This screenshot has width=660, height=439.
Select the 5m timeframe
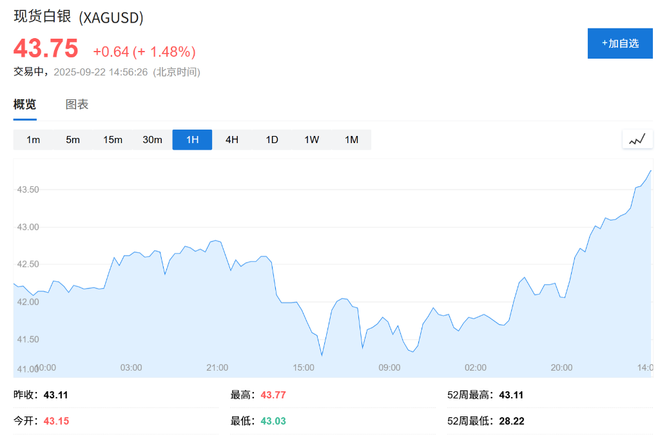(73, 140)
